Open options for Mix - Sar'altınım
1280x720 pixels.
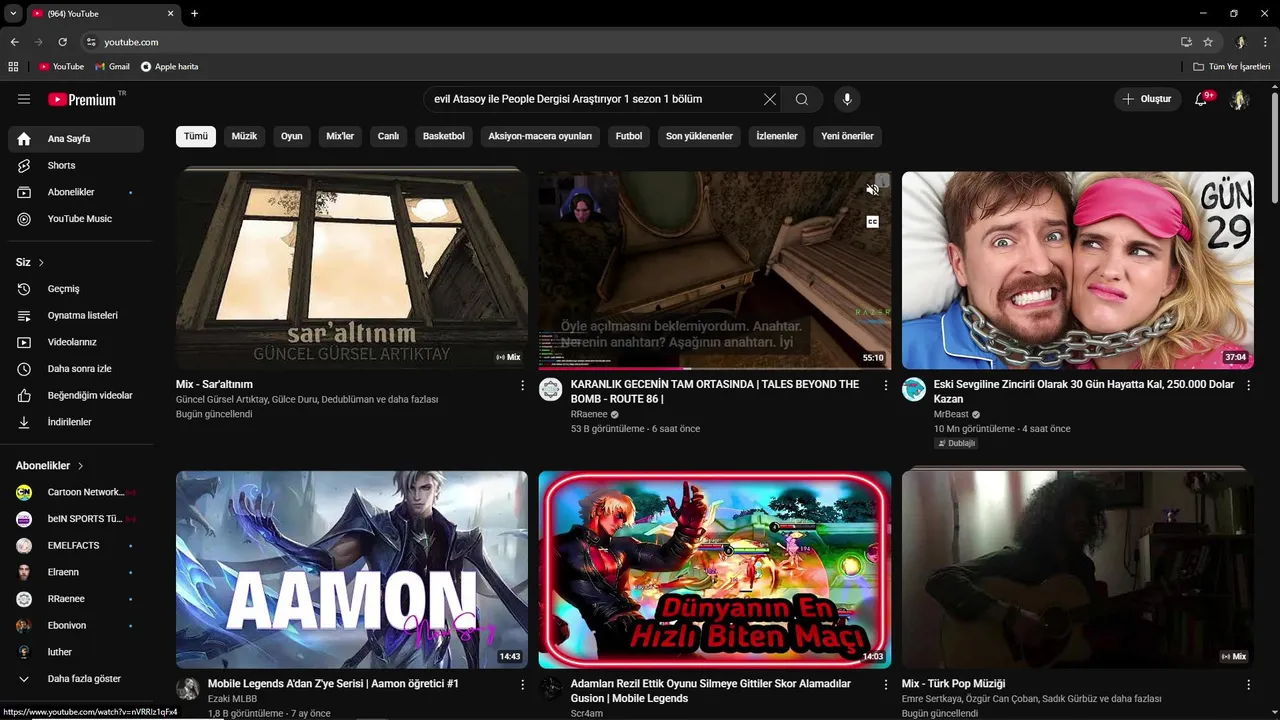(x=522, y=385)
